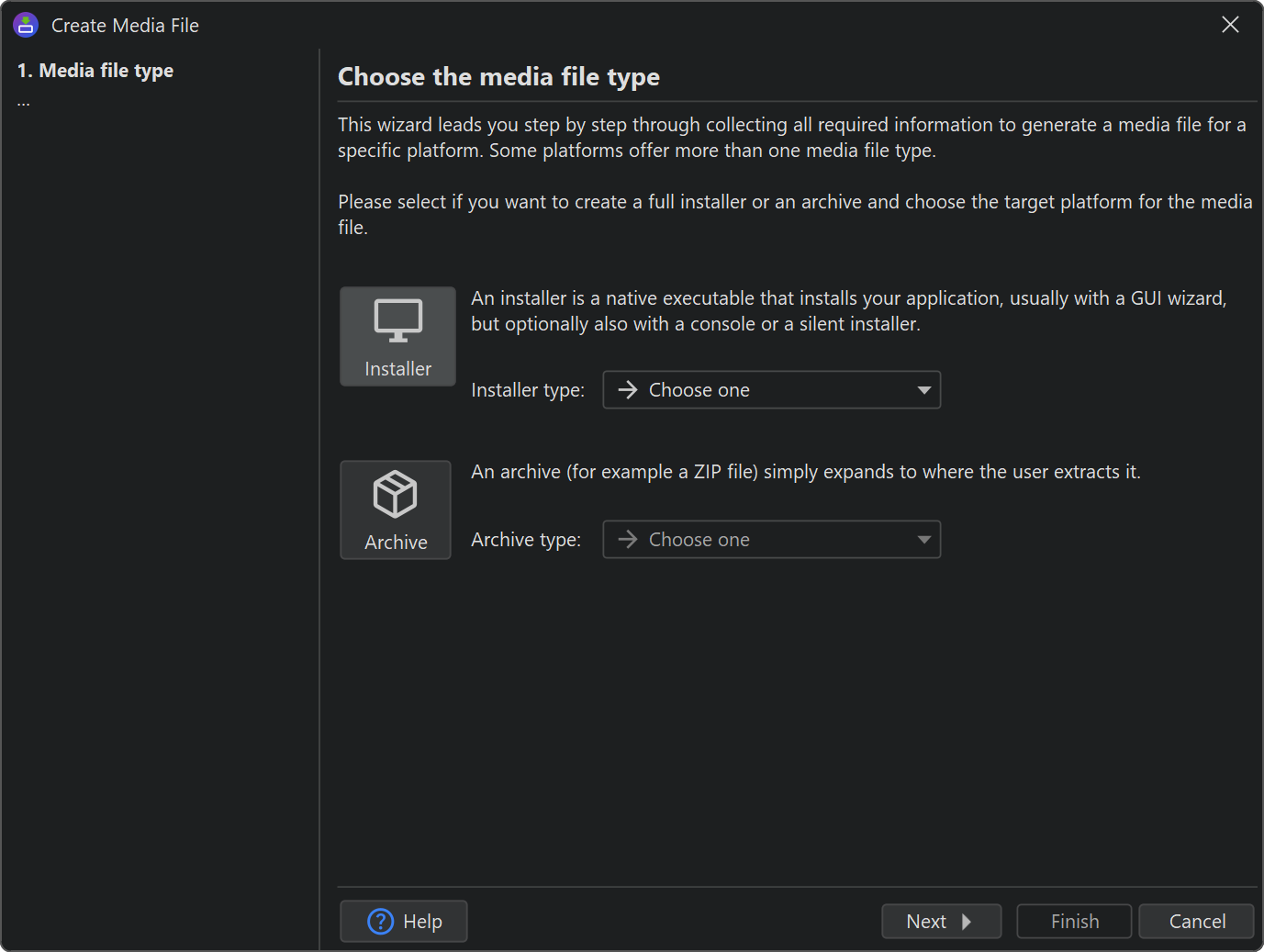1264x952 pixels.
Task: Select the '1. Media file type' step
Action: [x=95, y=71]
